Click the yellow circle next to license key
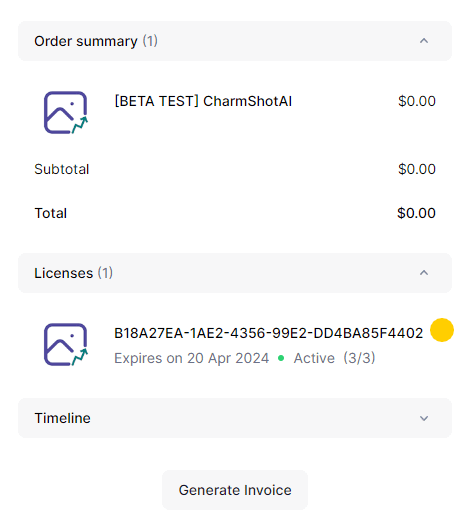 click(x=442, y=330)
